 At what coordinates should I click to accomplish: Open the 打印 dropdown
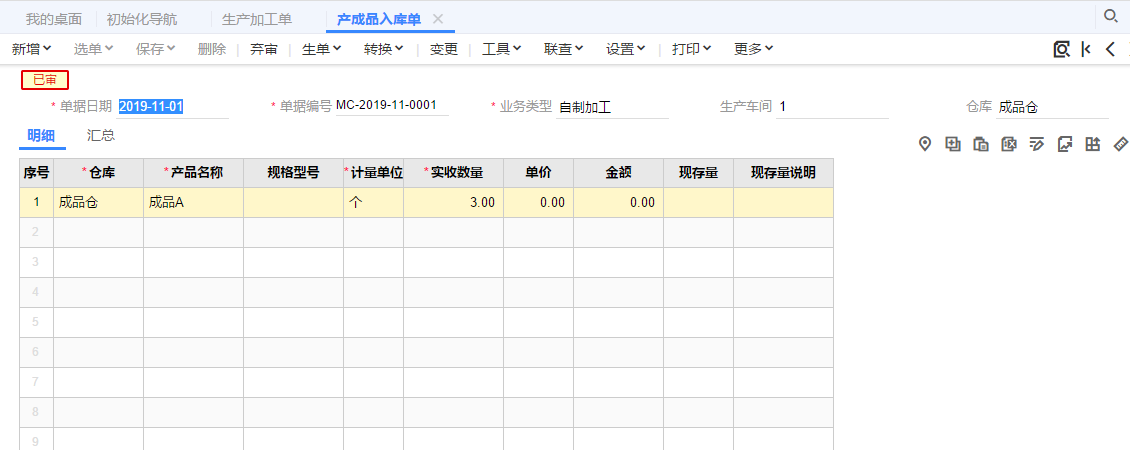point(692,49)
